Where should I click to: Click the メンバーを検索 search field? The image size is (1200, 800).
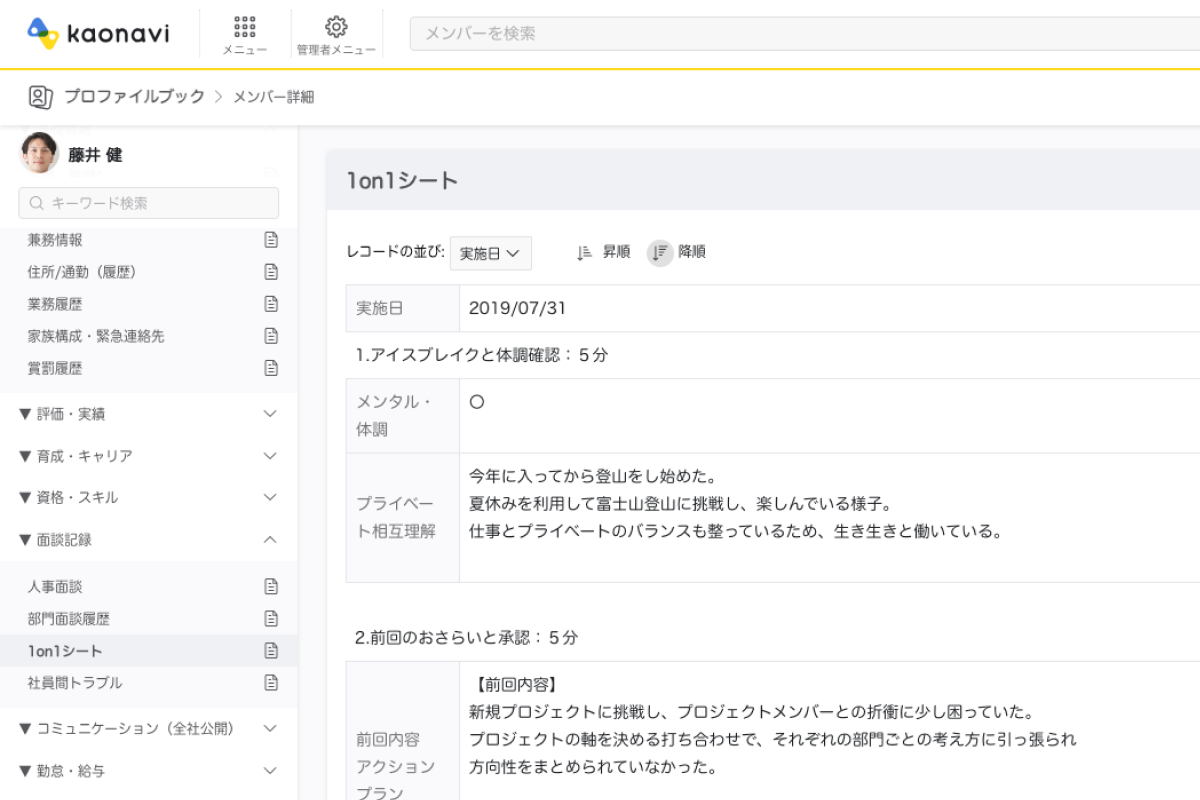600,33
